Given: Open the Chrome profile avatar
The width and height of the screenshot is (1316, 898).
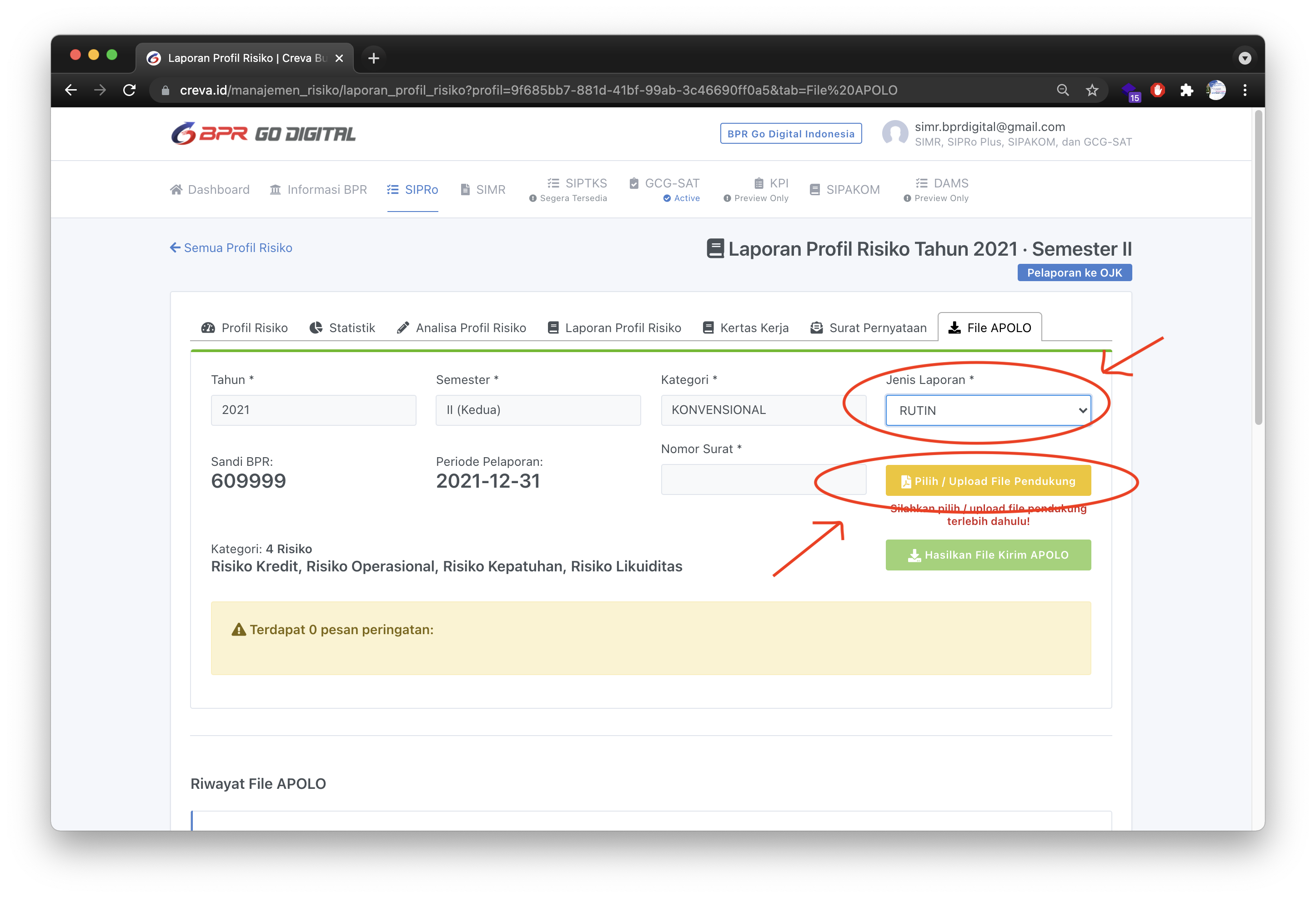Looking at the screenshot, I should pos(1216,90).
